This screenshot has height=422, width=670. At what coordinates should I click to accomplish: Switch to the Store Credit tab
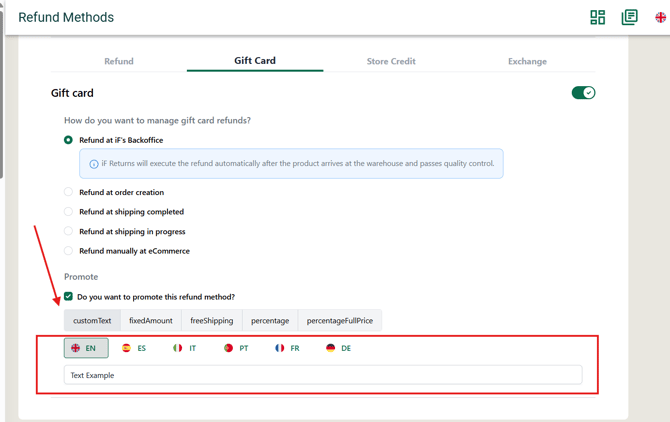tap(391, 61)
